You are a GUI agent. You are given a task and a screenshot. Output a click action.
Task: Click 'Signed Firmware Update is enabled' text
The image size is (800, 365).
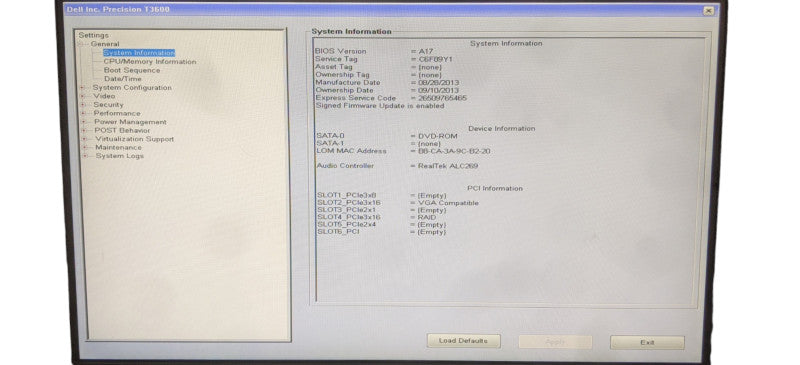point(380,106)
